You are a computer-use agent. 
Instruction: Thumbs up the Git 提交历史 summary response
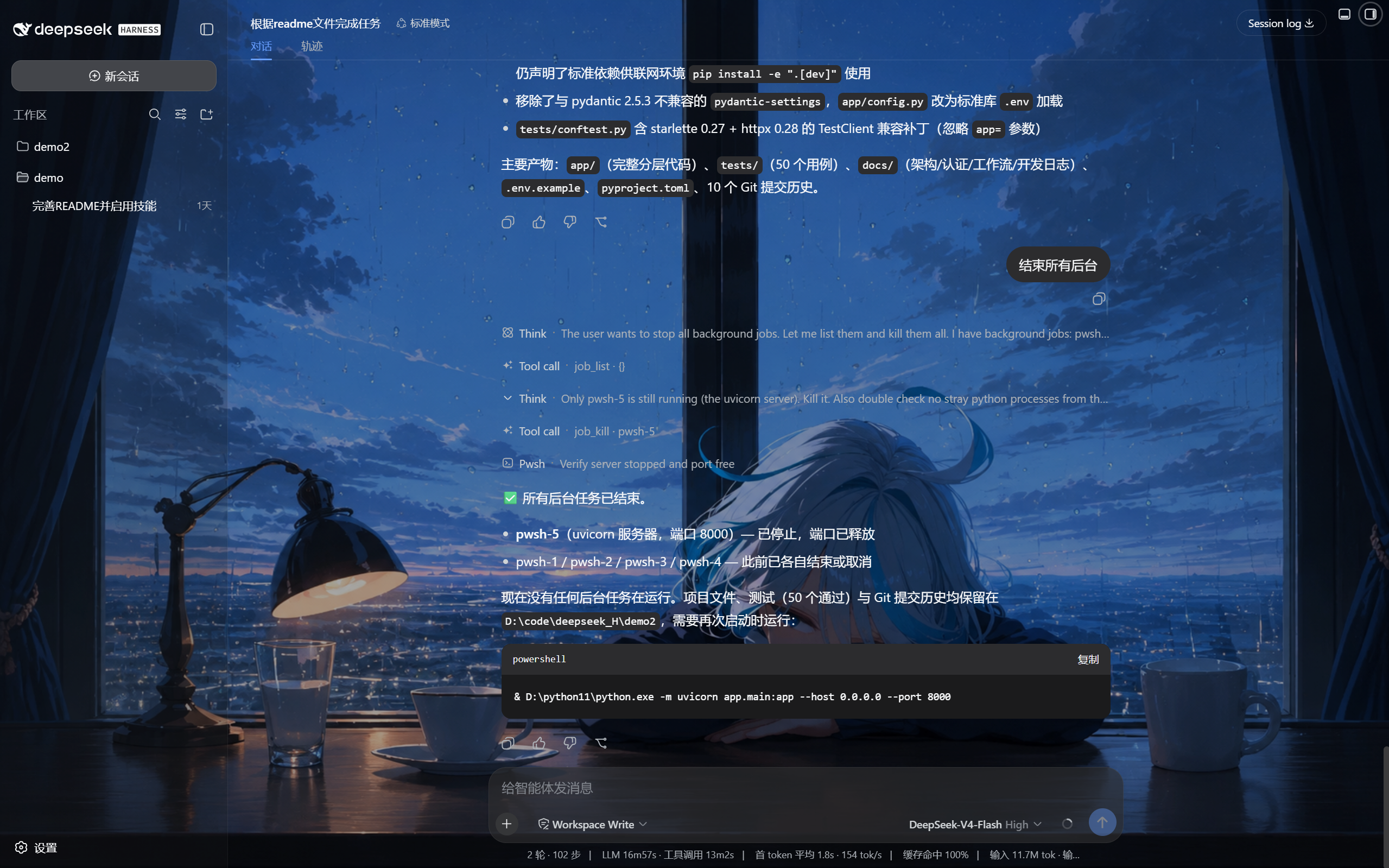click(x=539, y=222)
